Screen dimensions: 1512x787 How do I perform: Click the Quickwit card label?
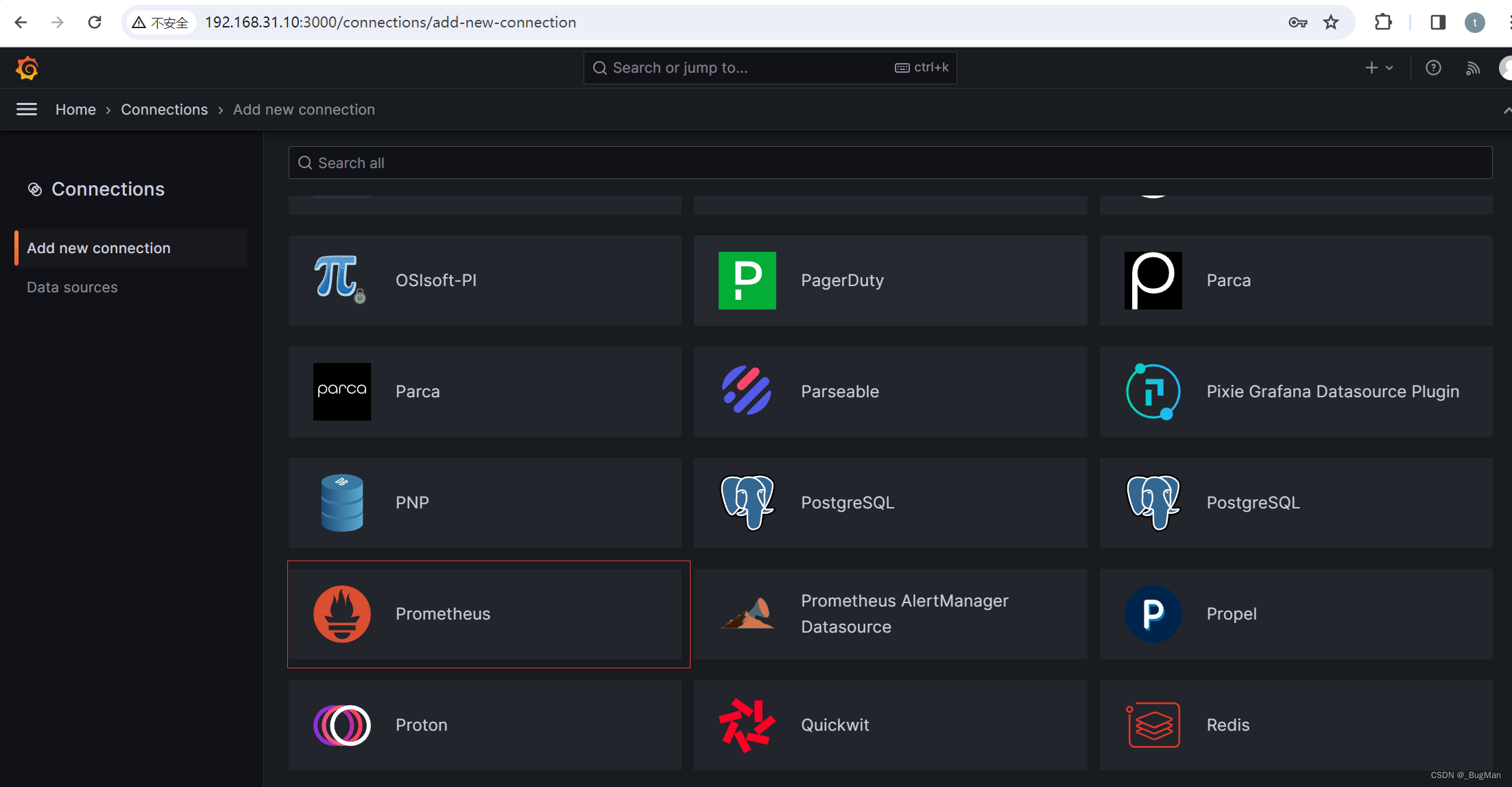click(835, 725)
